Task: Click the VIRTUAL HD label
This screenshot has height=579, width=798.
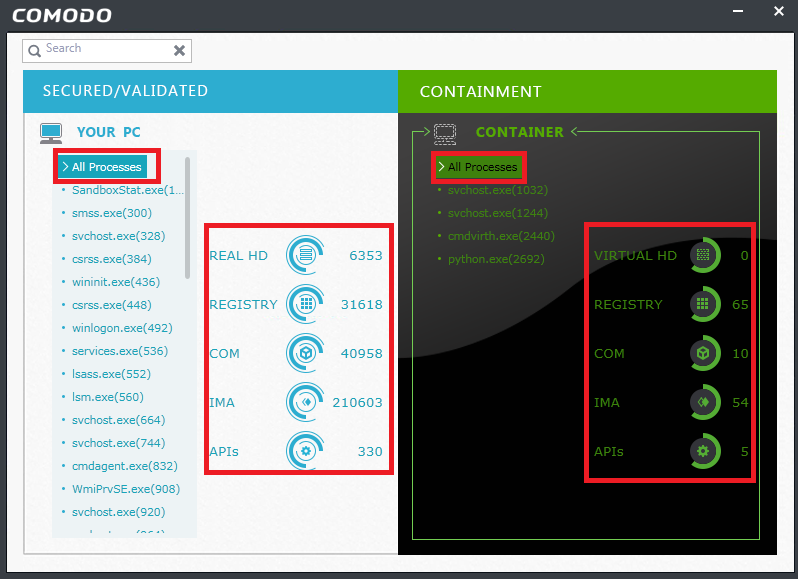Action: pos(635,255)
